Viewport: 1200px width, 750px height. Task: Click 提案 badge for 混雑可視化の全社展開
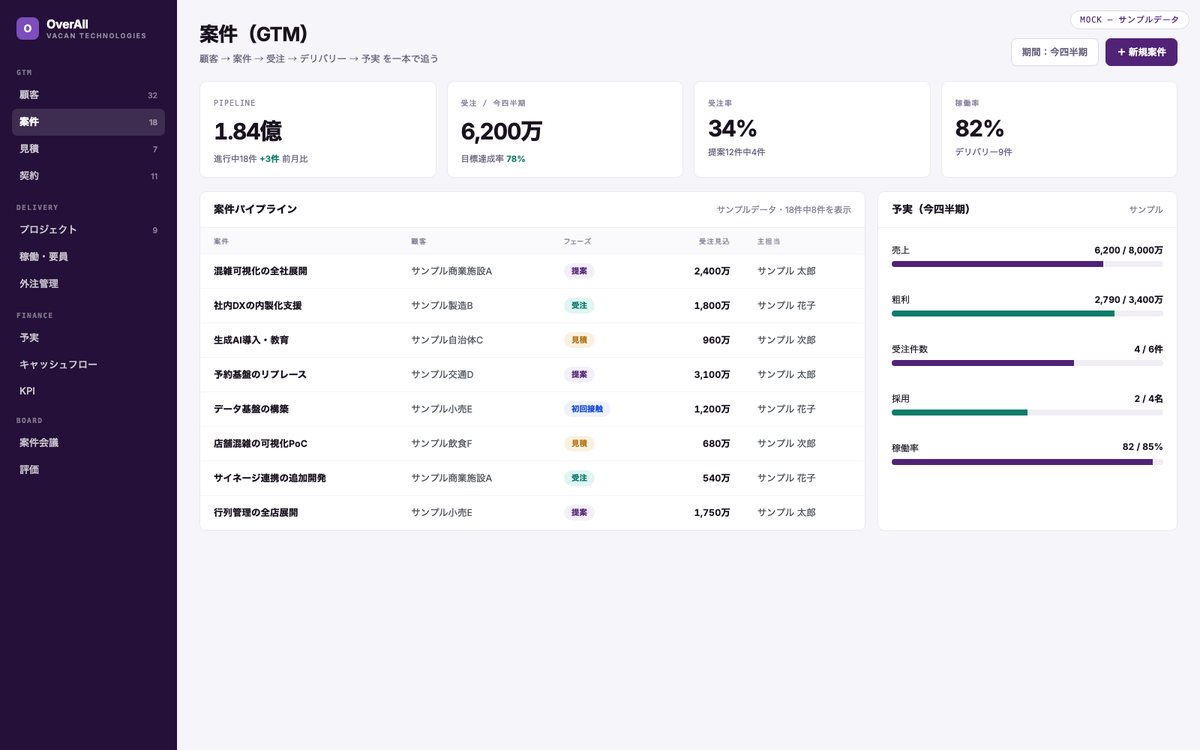579,271
